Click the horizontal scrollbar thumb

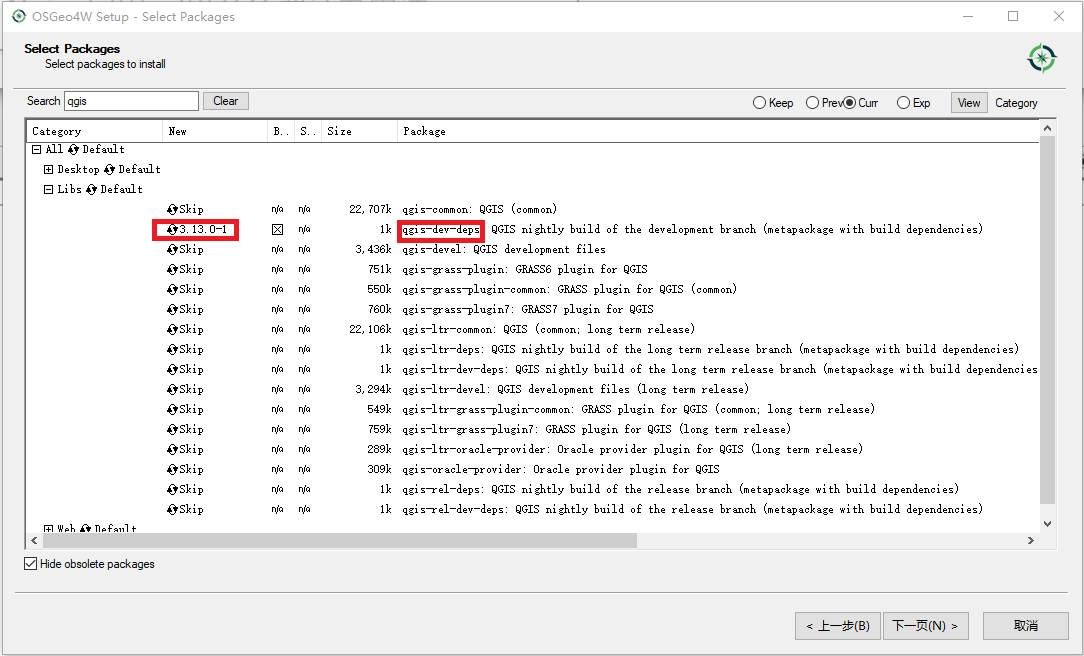click(339, 541)
